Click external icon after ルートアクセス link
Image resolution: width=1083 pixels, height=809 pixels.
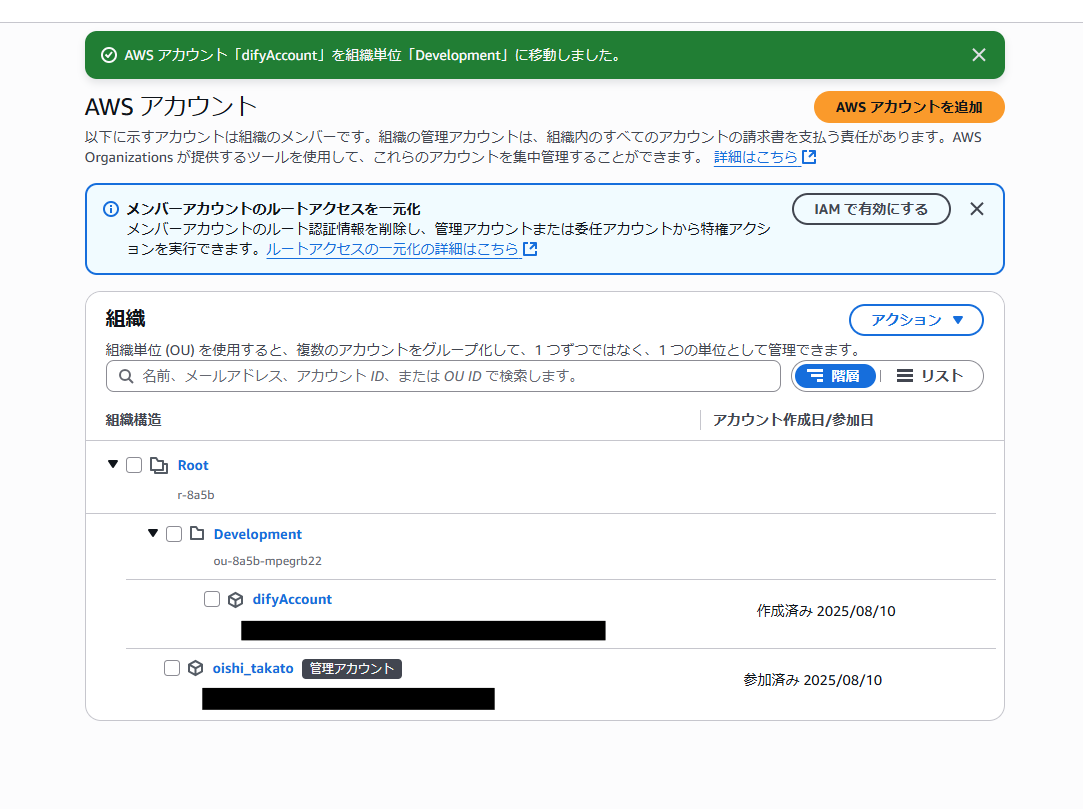530,249
